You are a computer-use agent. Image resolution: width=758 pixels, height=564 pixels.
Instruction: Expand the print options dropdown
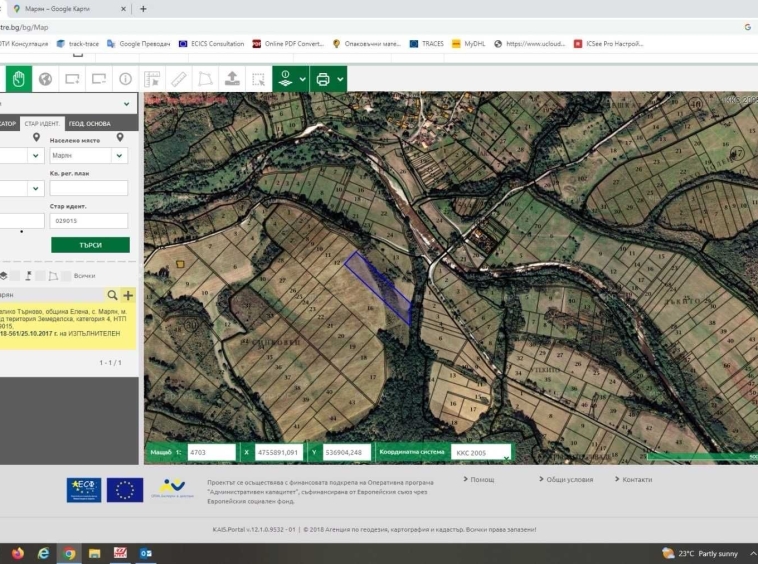pyautogui.click(x=340, y=79)
